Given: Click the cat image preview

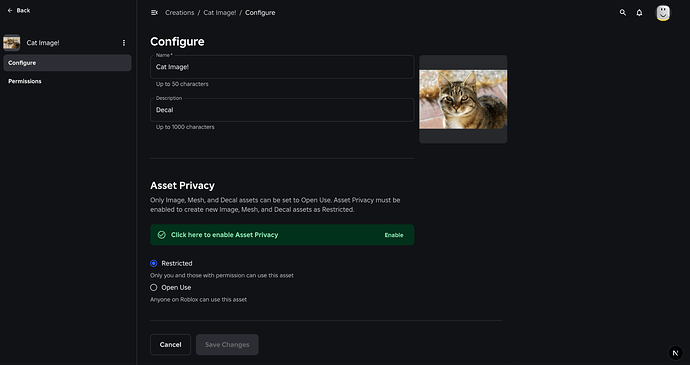Looking at the screenshot, I should (x=463, y=100).
